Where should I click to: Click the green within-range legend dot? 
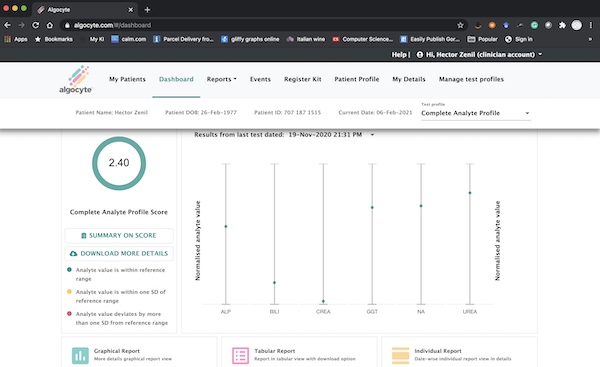pyautogui.click(x=69, y=269)
